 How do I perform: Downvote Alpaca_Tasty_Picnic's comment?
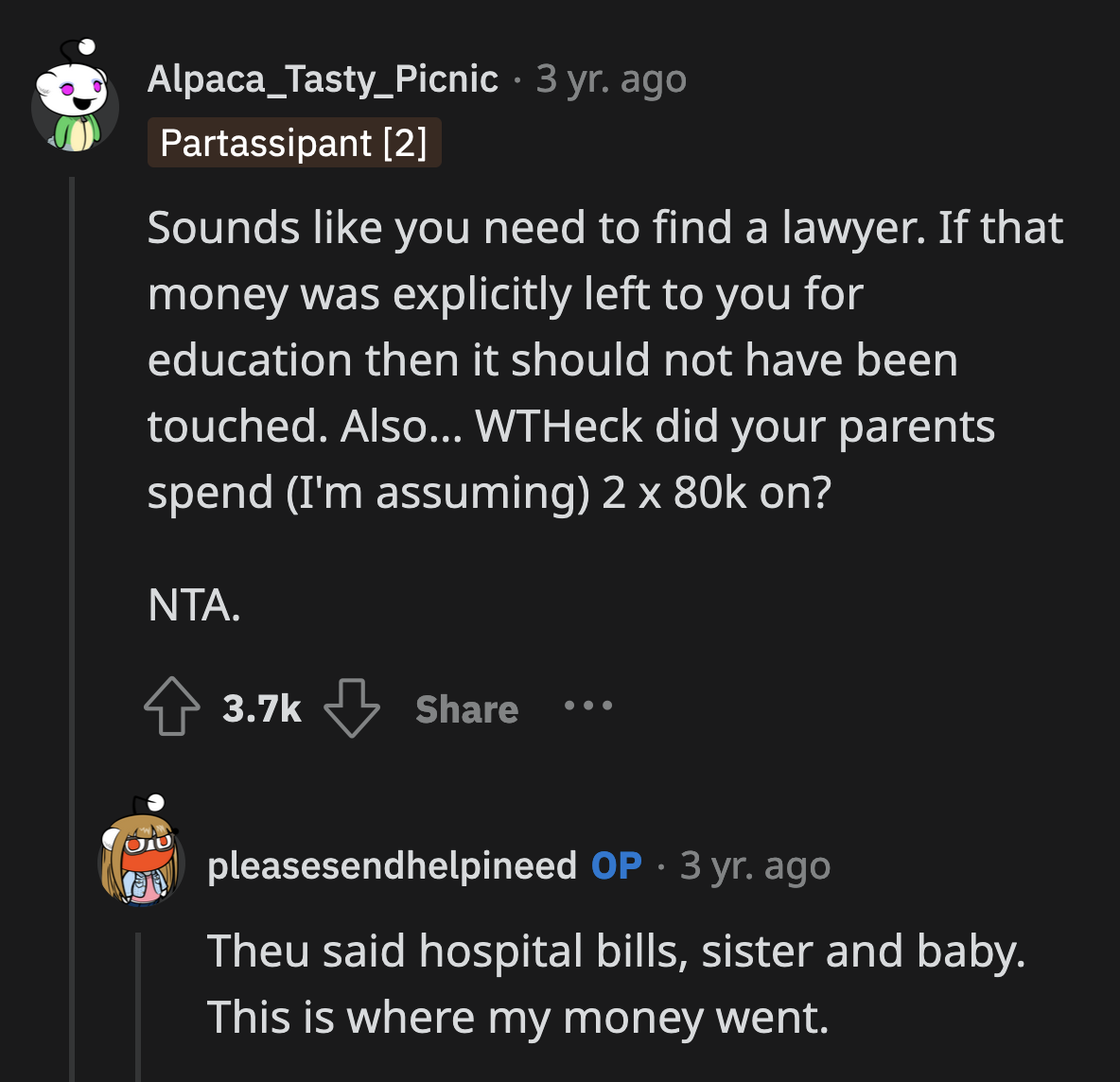(x=351, y=710)
